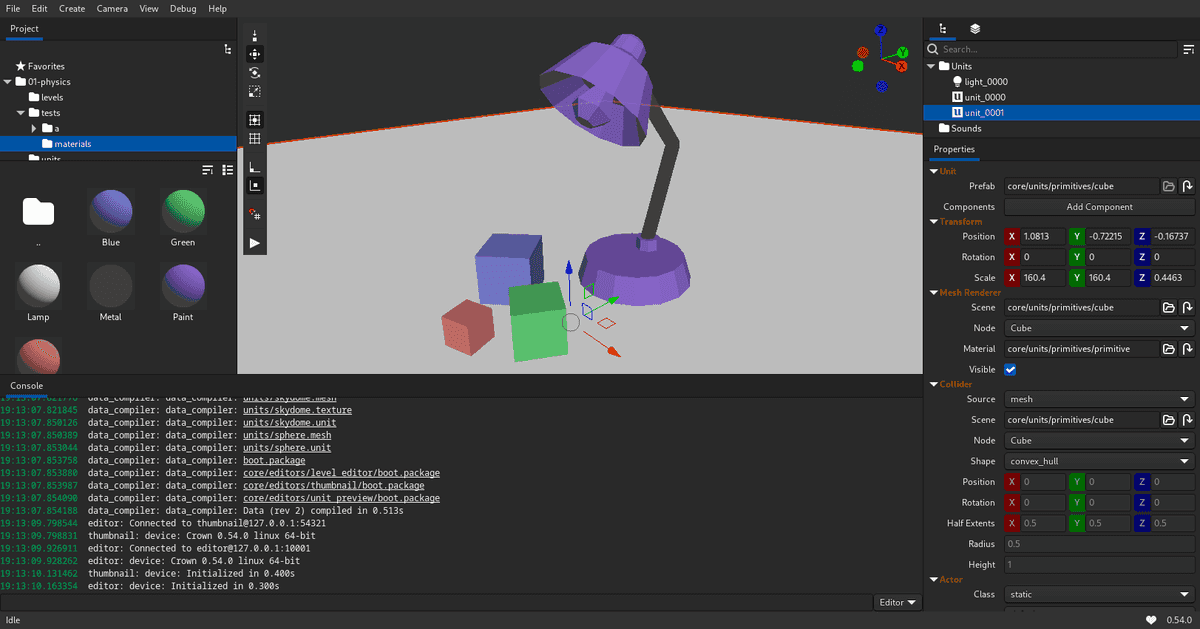Enable the magnet grid snapping toggle
1200x629 pixels.
click(x=255, y=214)
